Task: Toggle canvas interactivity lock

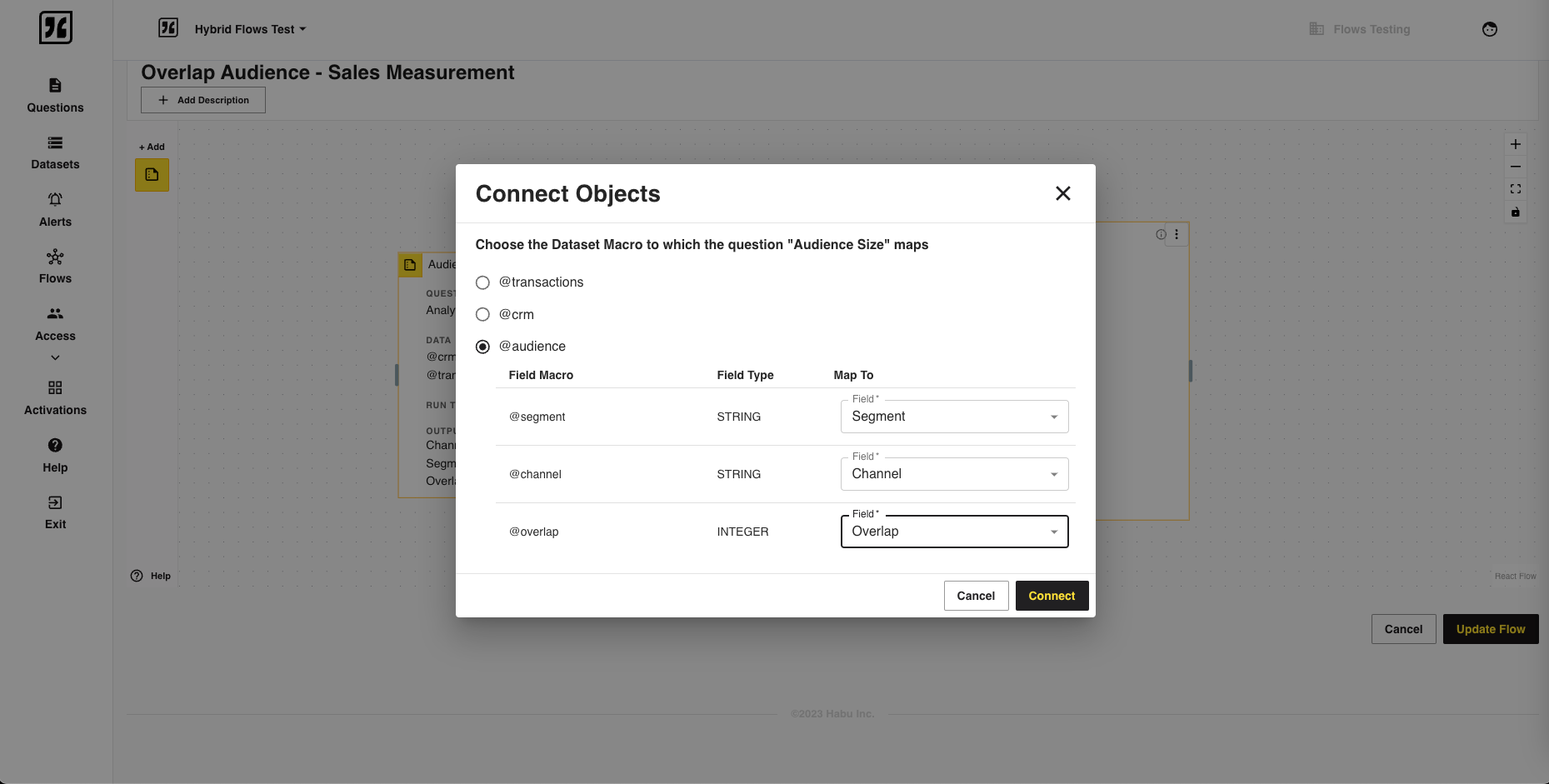Action: (1516, 212)
